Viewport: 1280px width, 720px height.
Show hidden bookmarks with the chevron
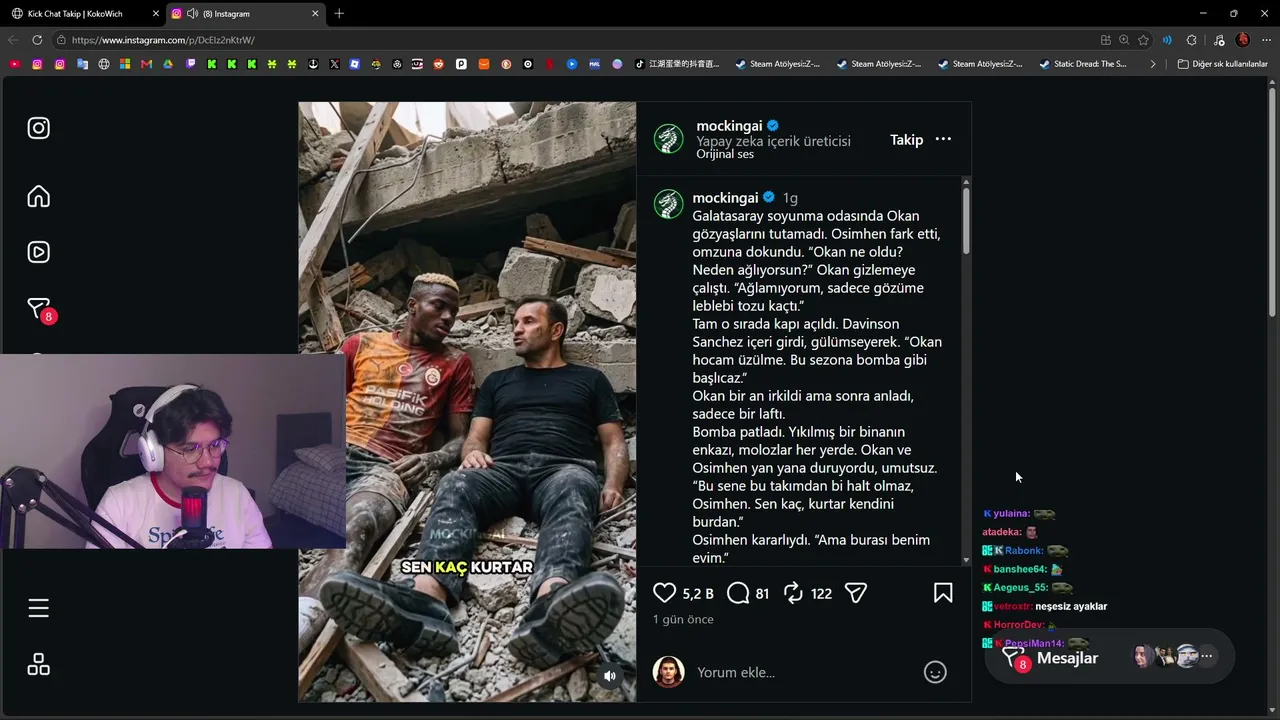click(1153, 64)
